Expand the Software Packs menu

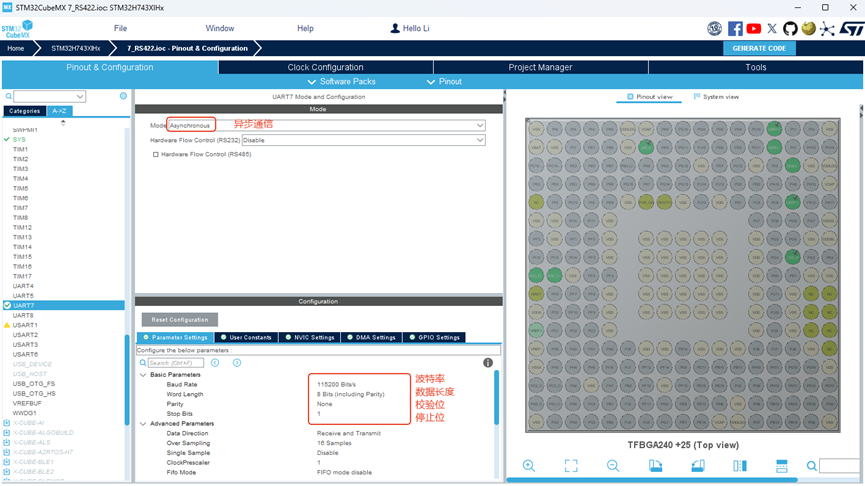coord(341,82)
